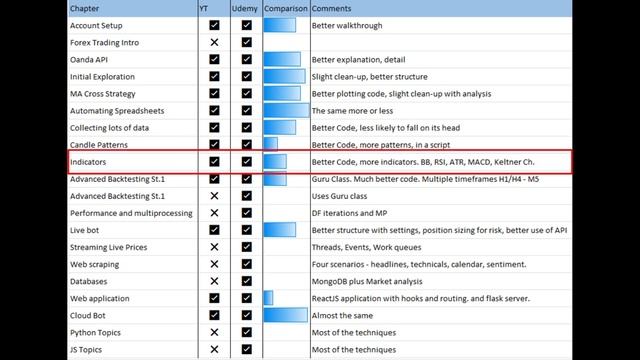Select the Comments column header
Viewport: 640px width, 360px height.
coord(441,8)
